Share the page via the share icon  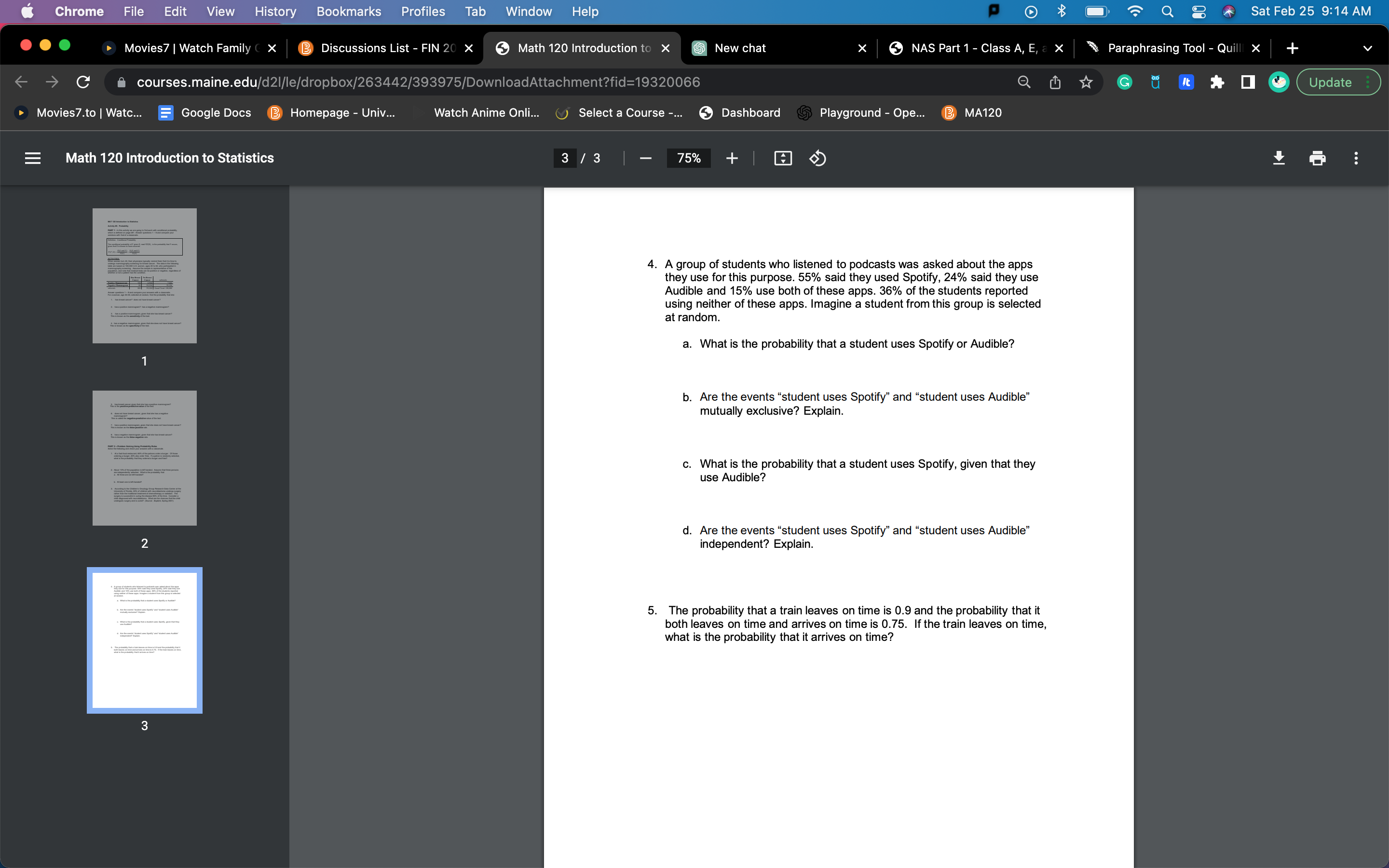click(1054, 81)
